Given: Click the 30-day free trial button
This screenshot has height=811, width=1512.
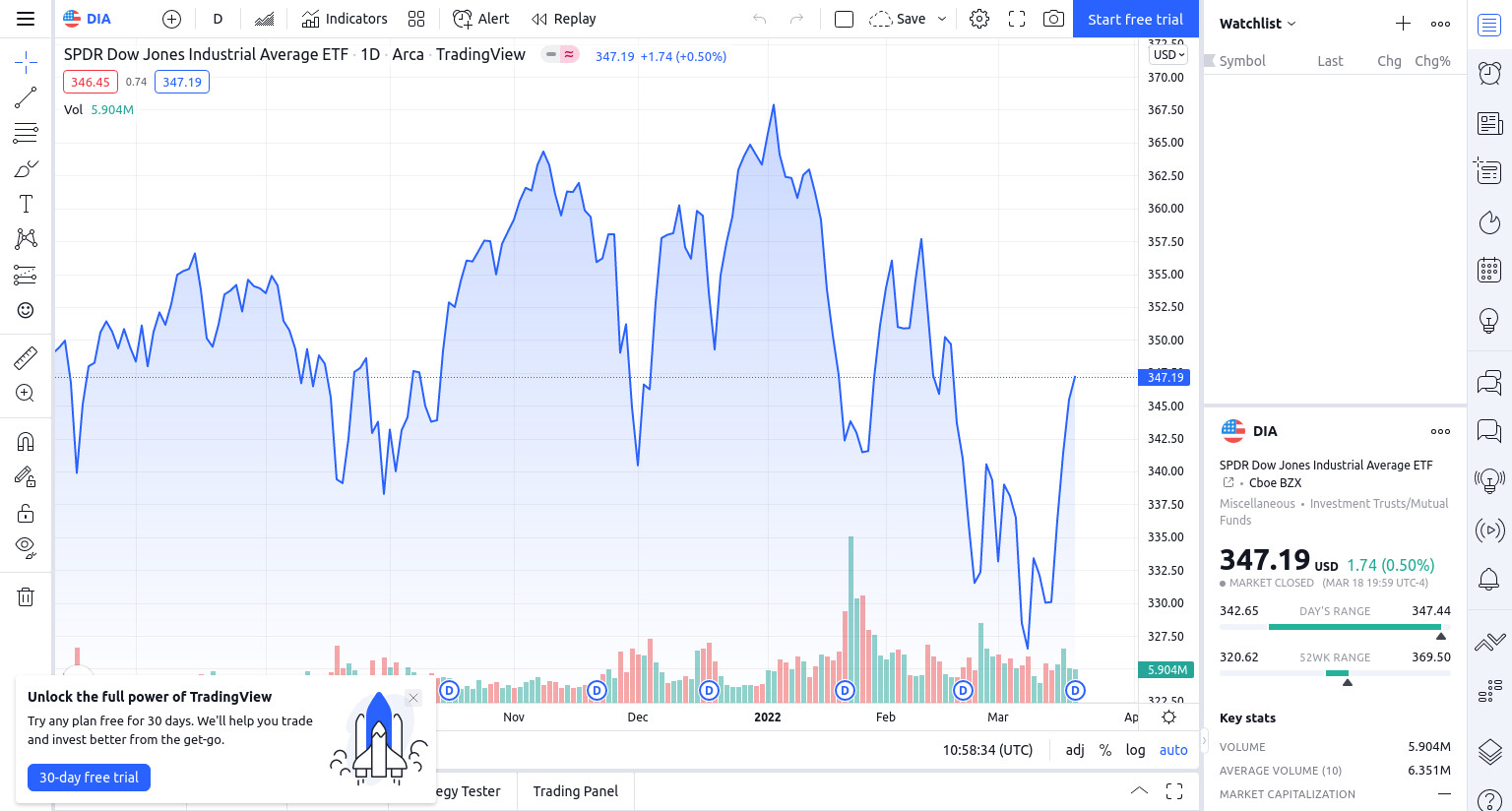Looking at the screenshot, I should (x=89, y=778).
